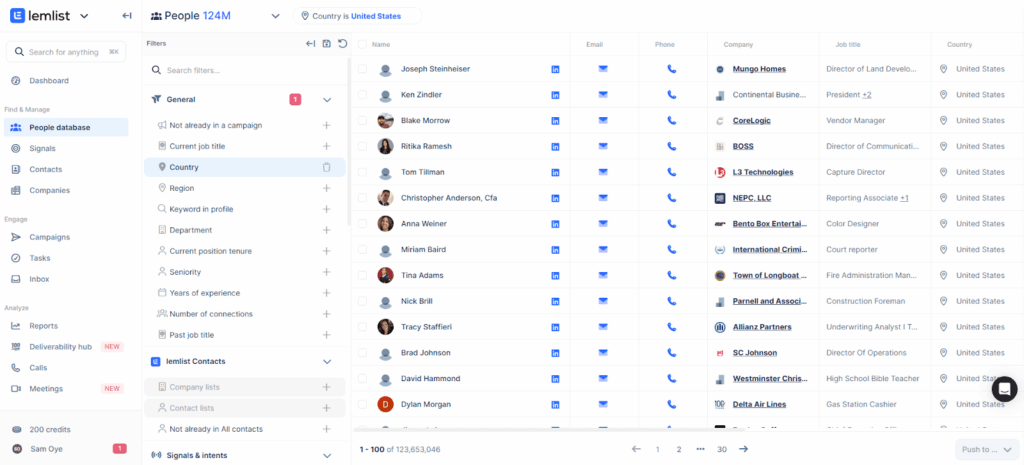This screenshot has height=465, width=1024.
Task: Open the People 124M dropdown chevron
Action: click(x=275, y=16)
